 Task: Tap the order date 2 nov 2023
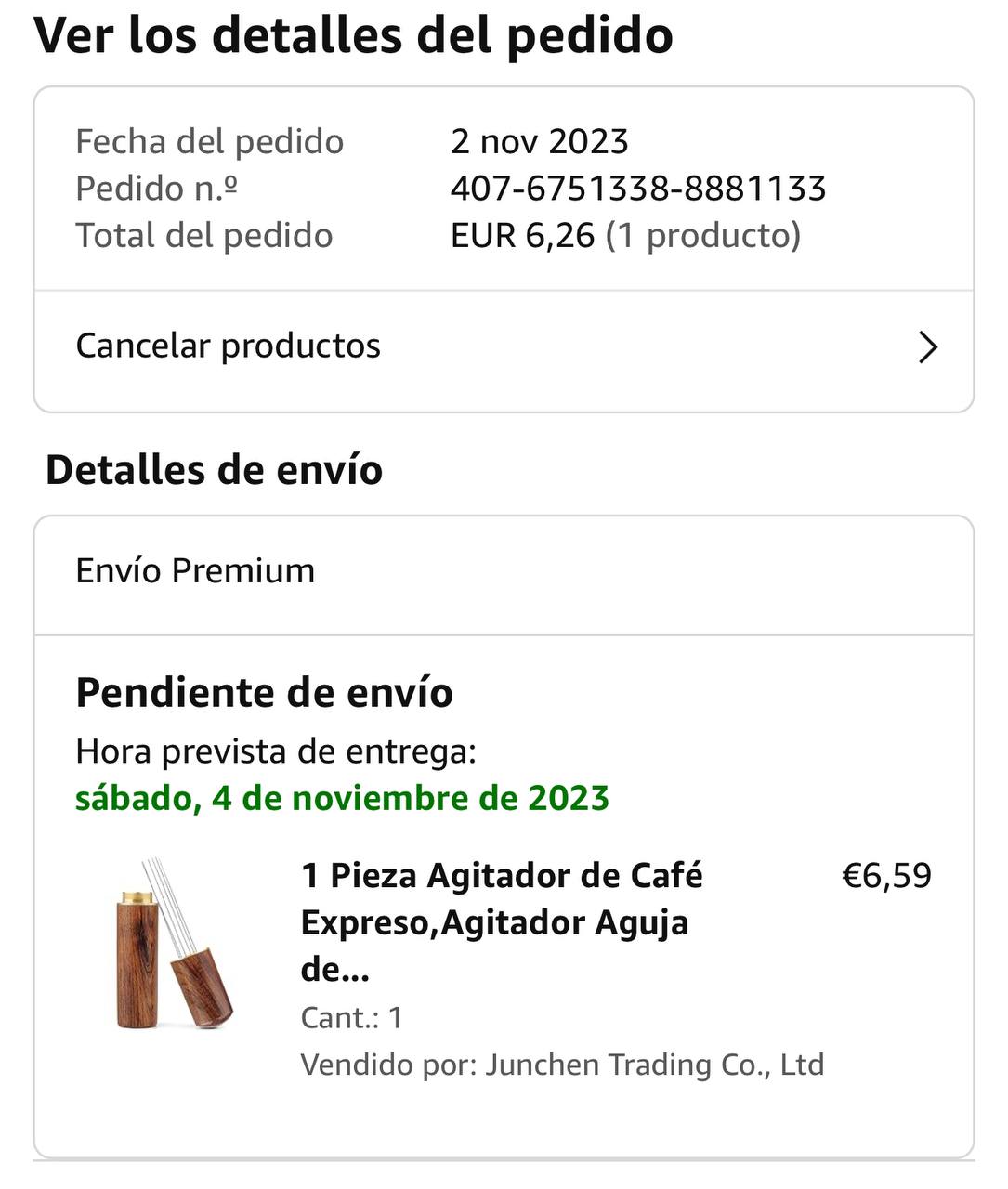pos(539,142)
